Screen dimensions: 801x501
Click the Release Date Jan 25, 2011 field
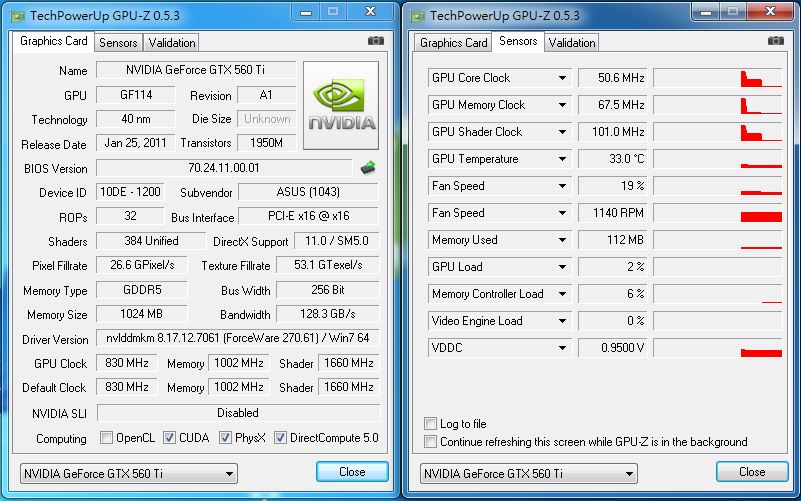tap(135, 143)
